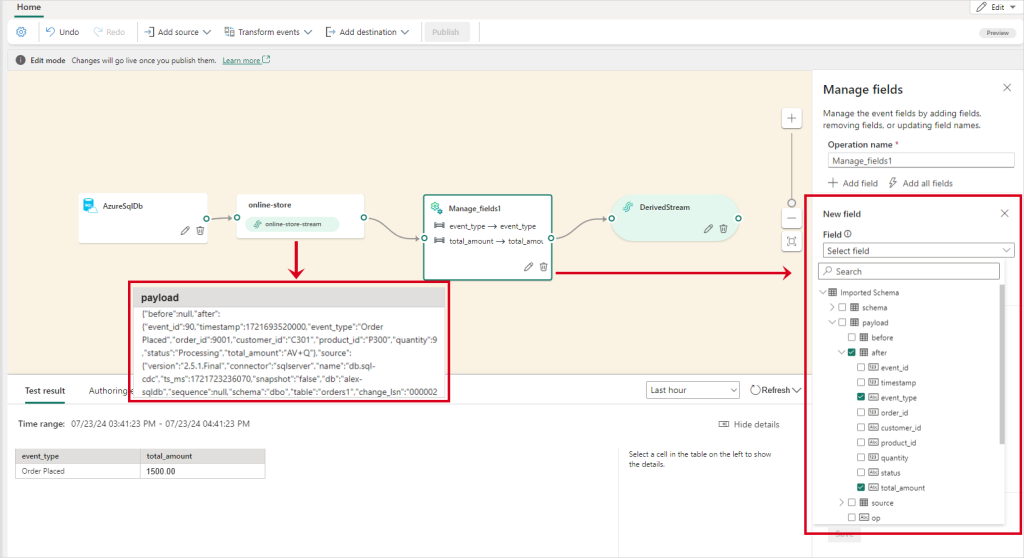
Task: Uncheck the after checkbox
Action: [852, 352]
